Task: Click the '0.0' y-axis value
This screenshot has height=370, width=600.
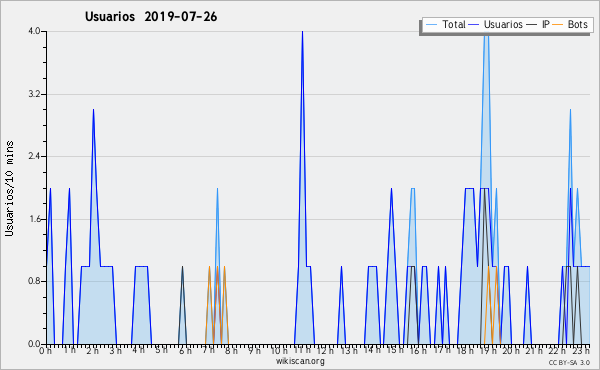Action: click(x=34, y=344)
